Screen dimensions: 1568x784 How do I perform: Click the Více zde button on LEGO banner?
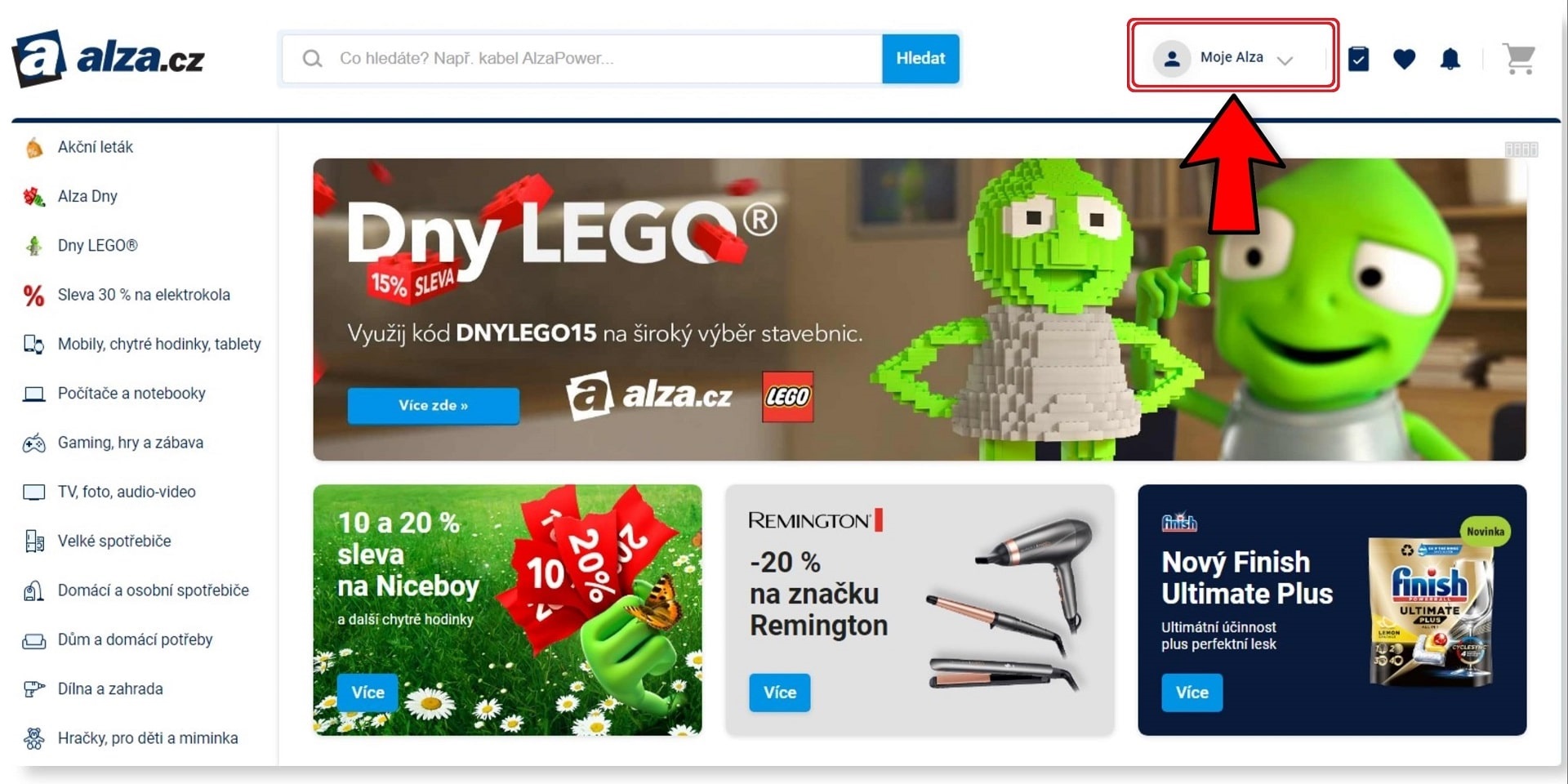(433, 405)
